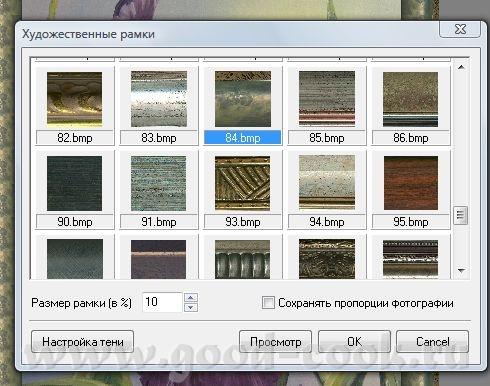Click the frame list scrollbar thumb

point(461,215)
